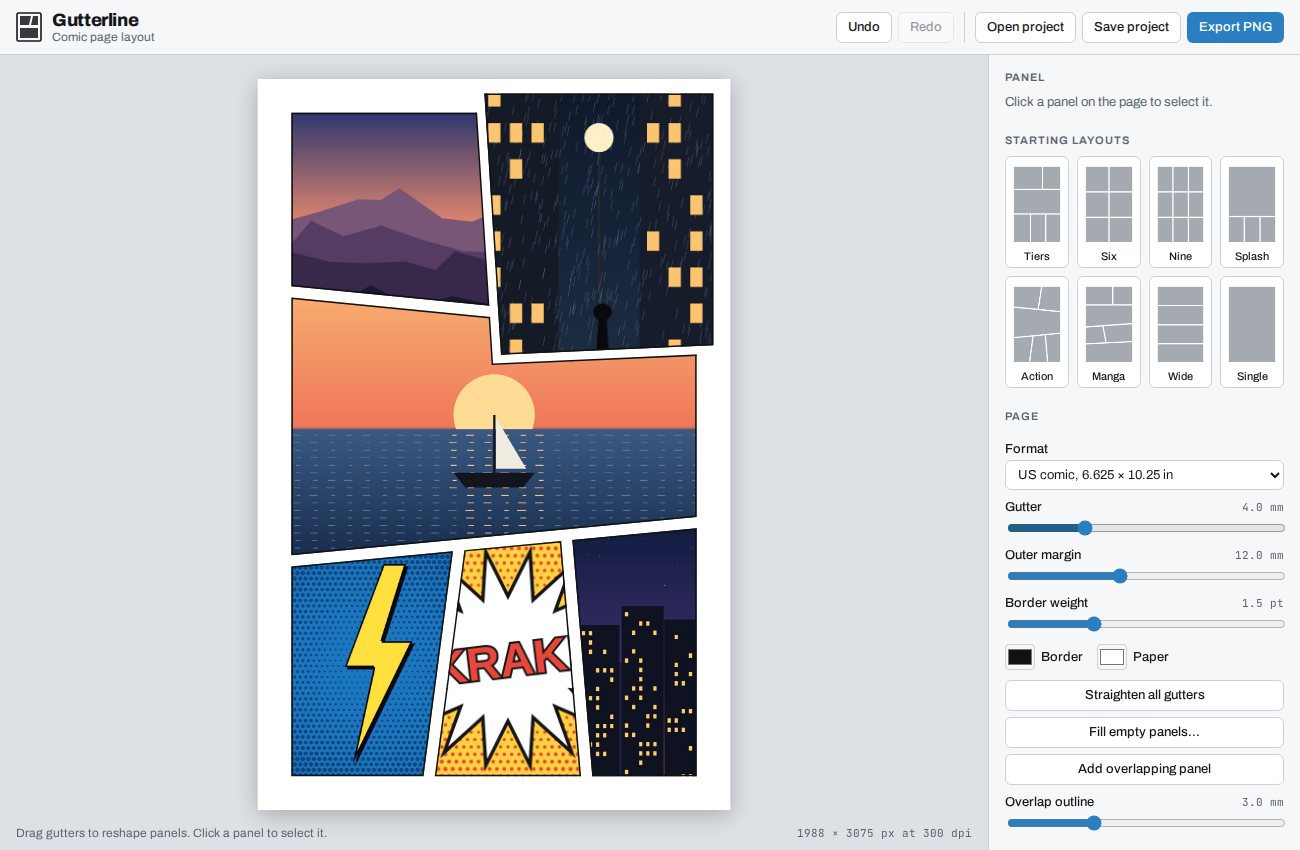Apply the Nine panel layout
1300x850 pixels.
pos(1180,212)
